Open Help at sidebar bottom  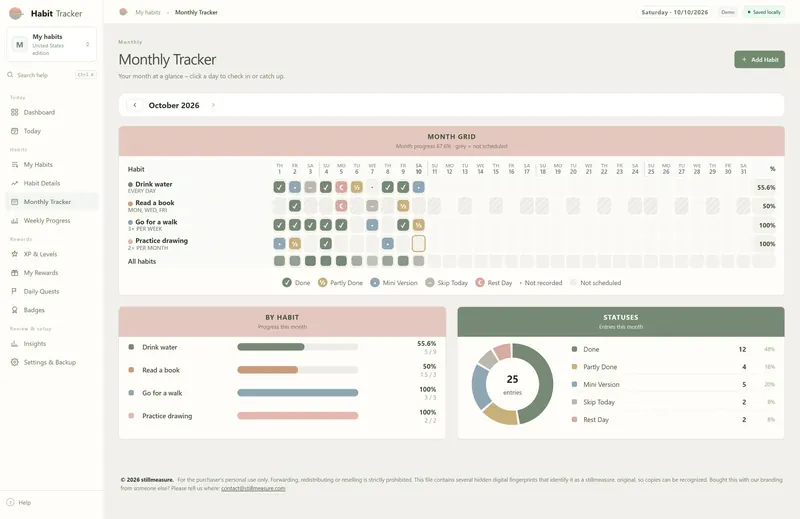19,503
